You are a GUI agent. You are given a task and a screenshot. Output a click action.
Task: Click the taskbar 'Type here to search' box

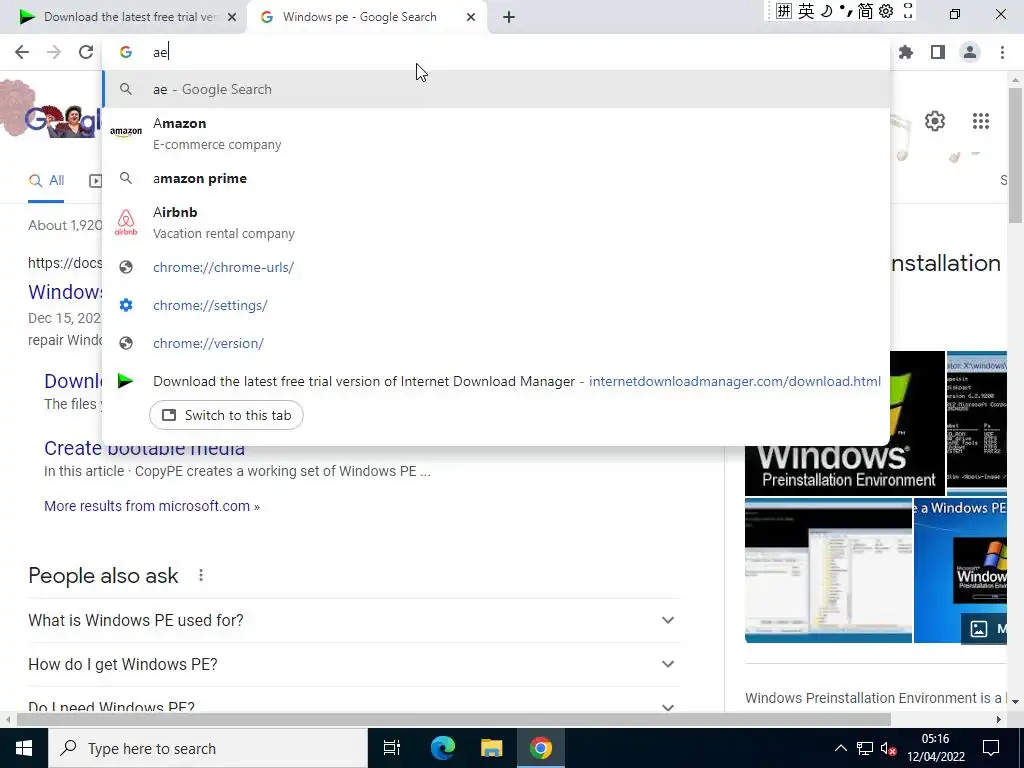pyautogui.click(x=208, y=748)
